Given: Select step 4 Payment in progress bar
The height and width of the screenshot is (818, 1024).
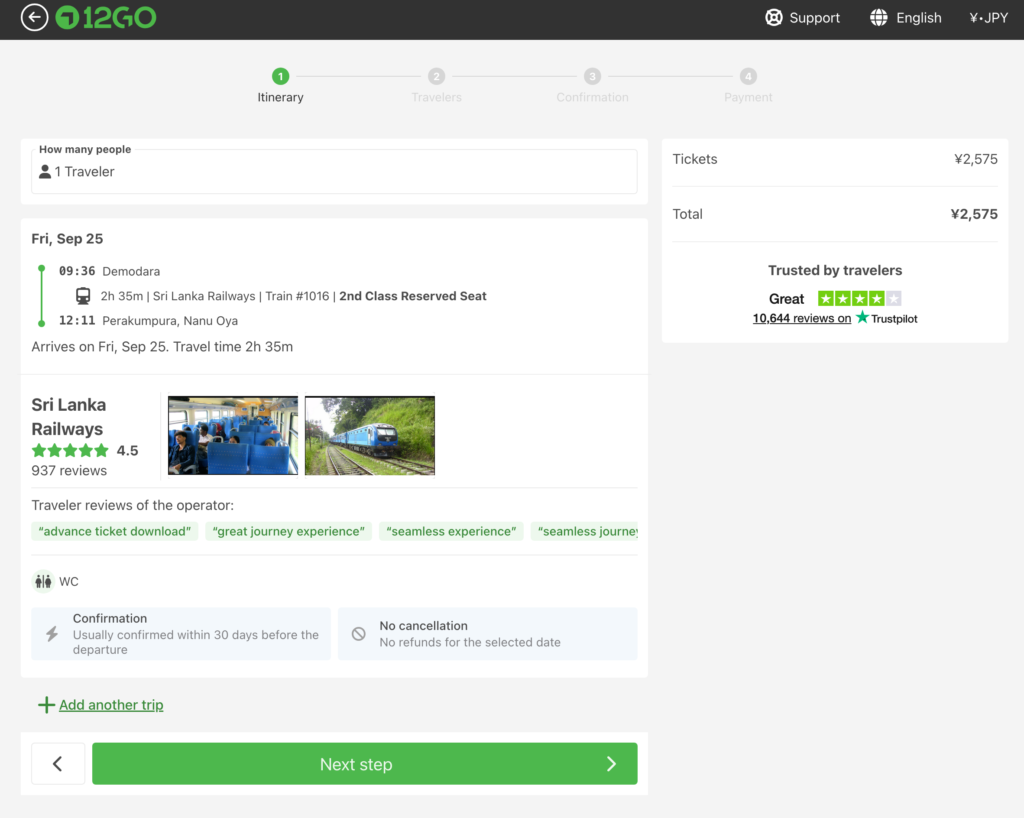Looking at the screenshot, I should pos(748,86).
